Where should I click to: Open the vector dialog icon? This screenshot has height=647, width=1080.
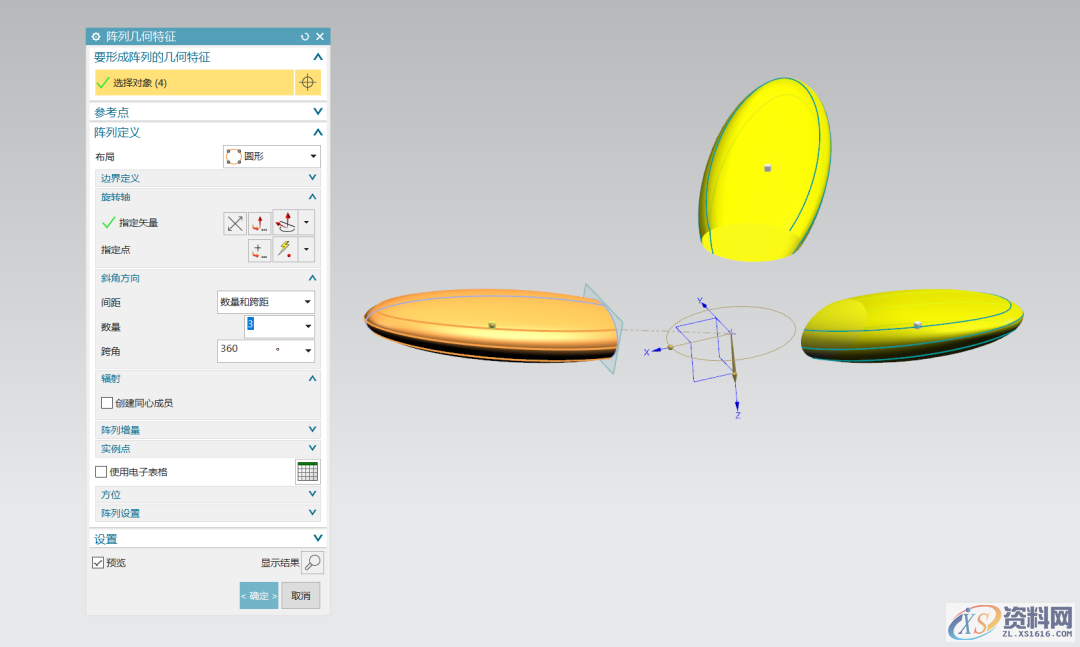[260, 223]
